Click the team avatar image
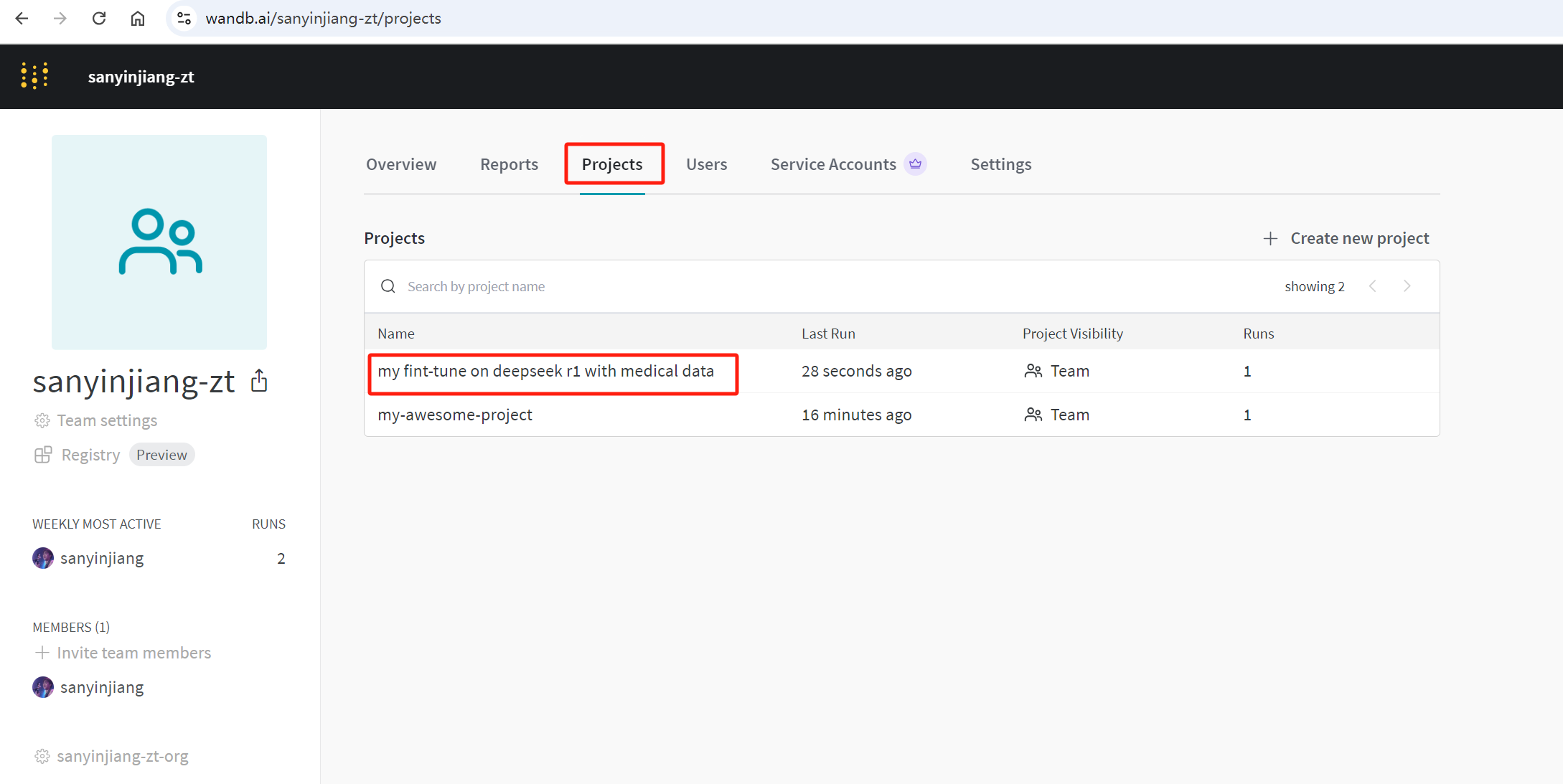Screen dimensions: 1563x784 (159, 242)
